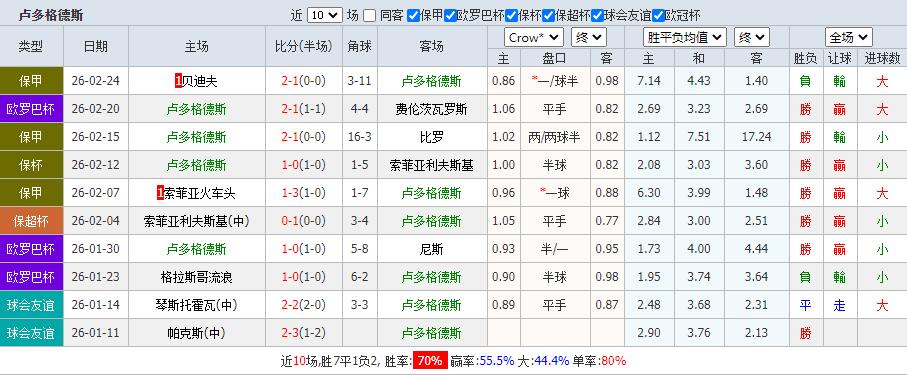The image size is (907, 375).
Task: Open the 终 dropdown next to 胜平负均值
Action: coord(752,38)
